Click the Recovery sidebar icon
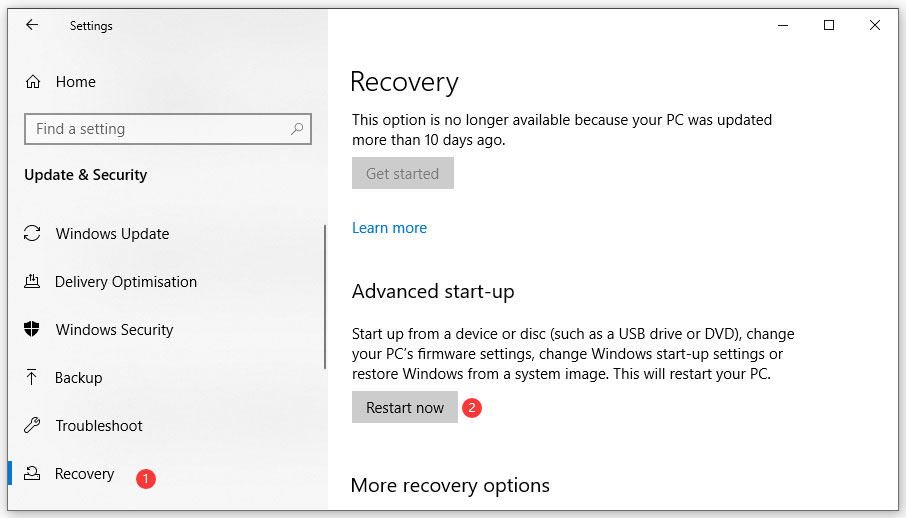The image size is (906, 518). tap(32, 473)
